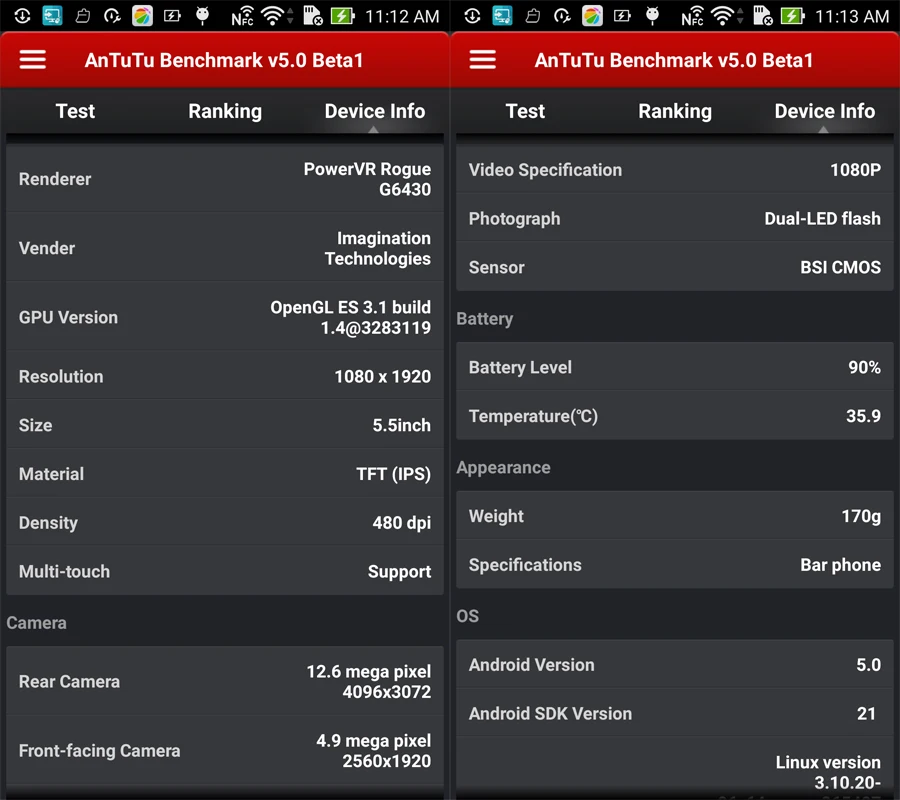Tap sync download icon on 11:13 AM status bar
This screenshot has height=800, width=900.
(472, 16)
